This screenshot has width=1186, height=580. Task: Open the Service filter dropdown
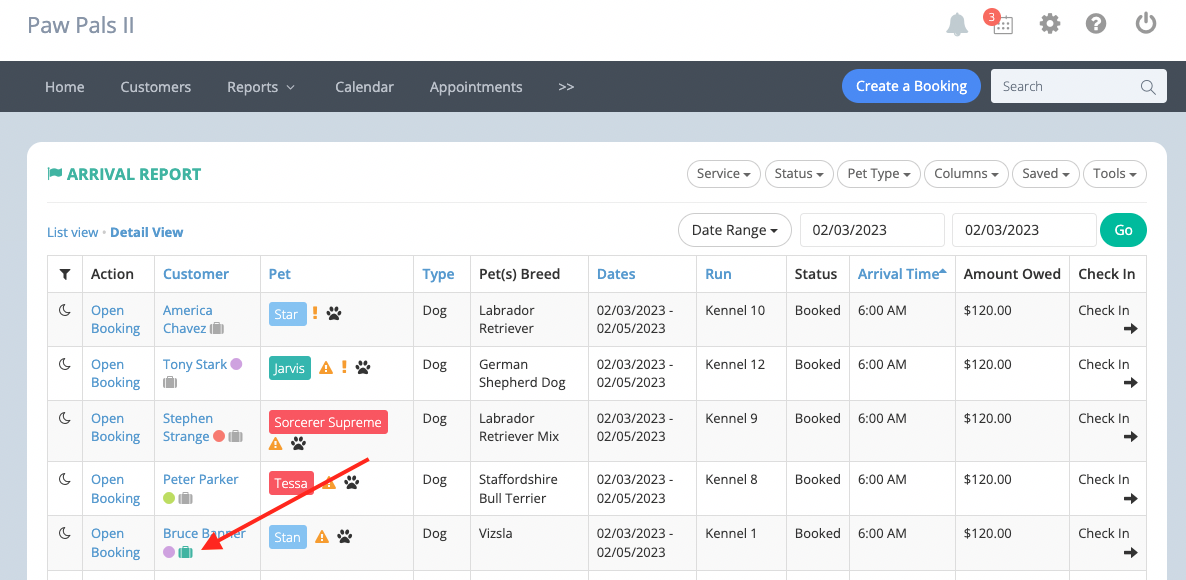724,174
